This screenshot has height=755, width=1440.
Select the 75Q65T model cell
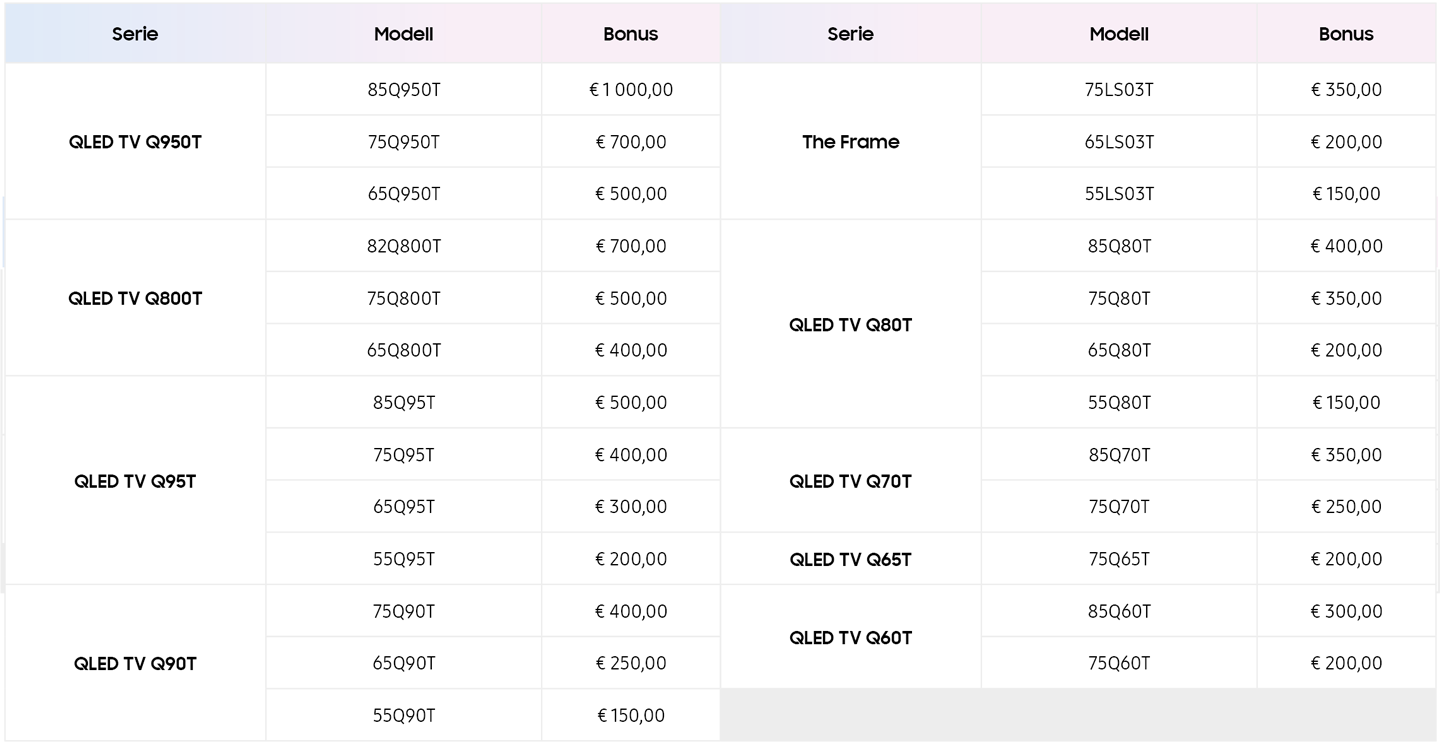1119,559
